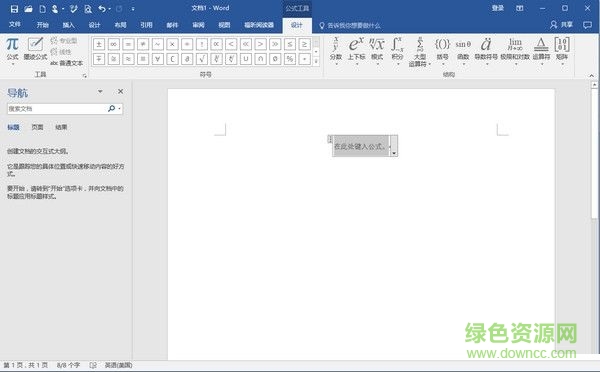The height and width of the screenshot is (372, 600).
Task: Toggle the 线性 (Linear) format option
Action: pyautogui.click(x=61, y=52)
